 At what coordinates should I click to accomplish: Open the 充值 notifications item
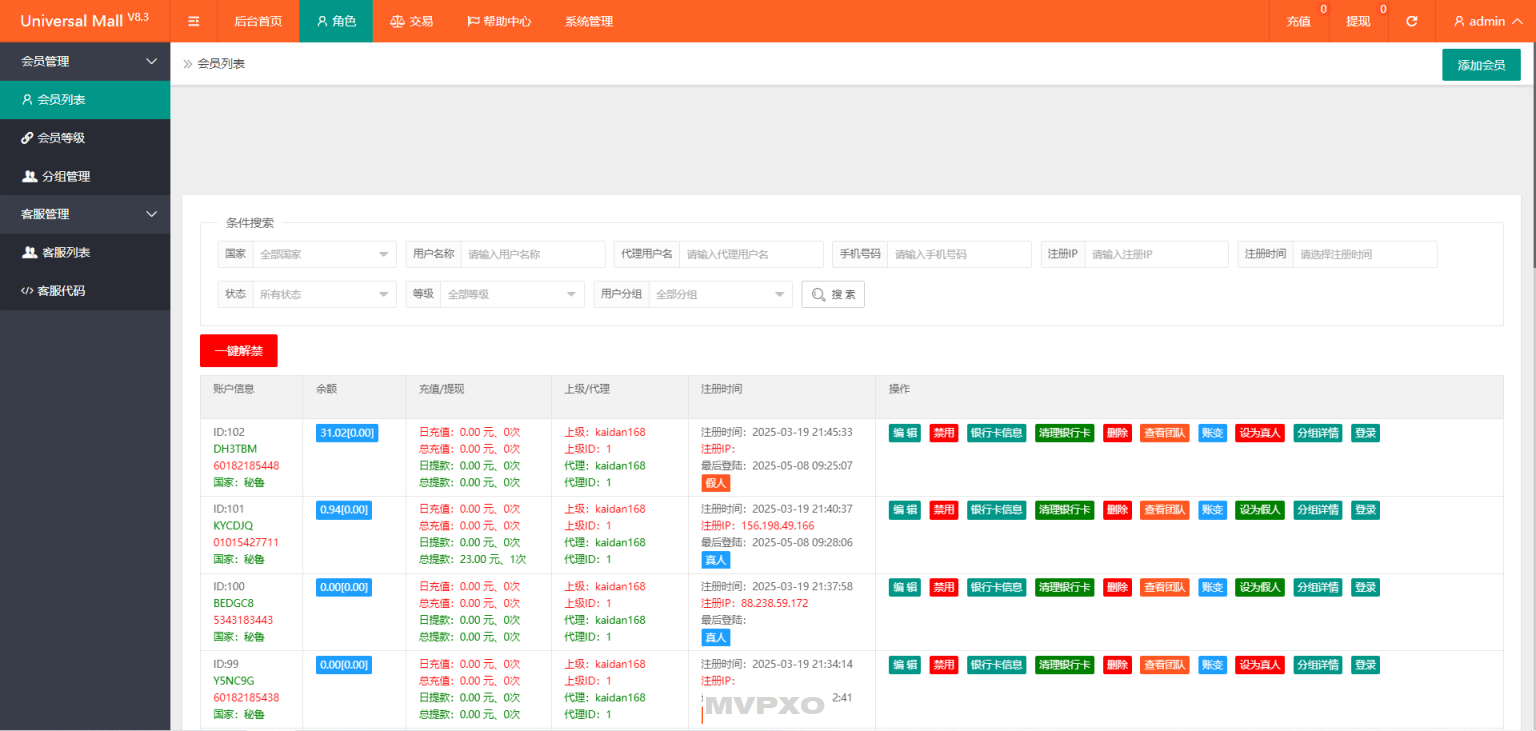point(1299,21)
